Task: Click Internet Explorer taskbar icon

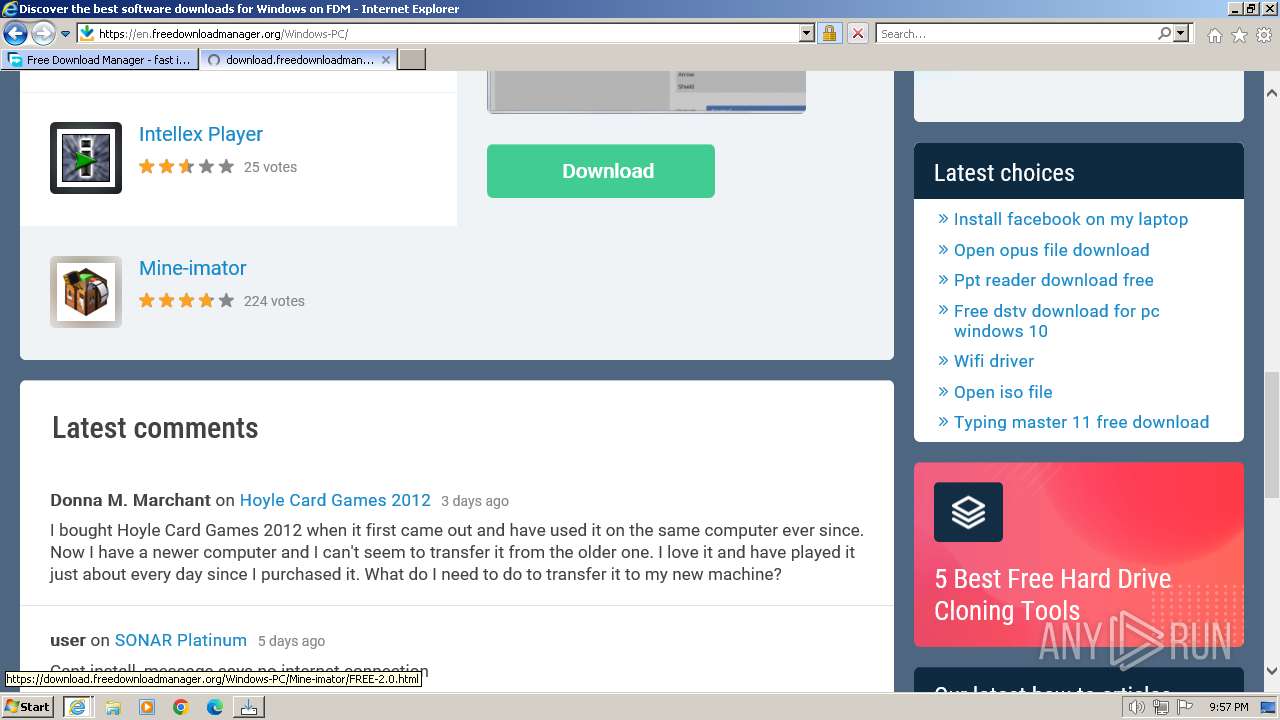Action: pyautogui.click(x=77, y=707)
